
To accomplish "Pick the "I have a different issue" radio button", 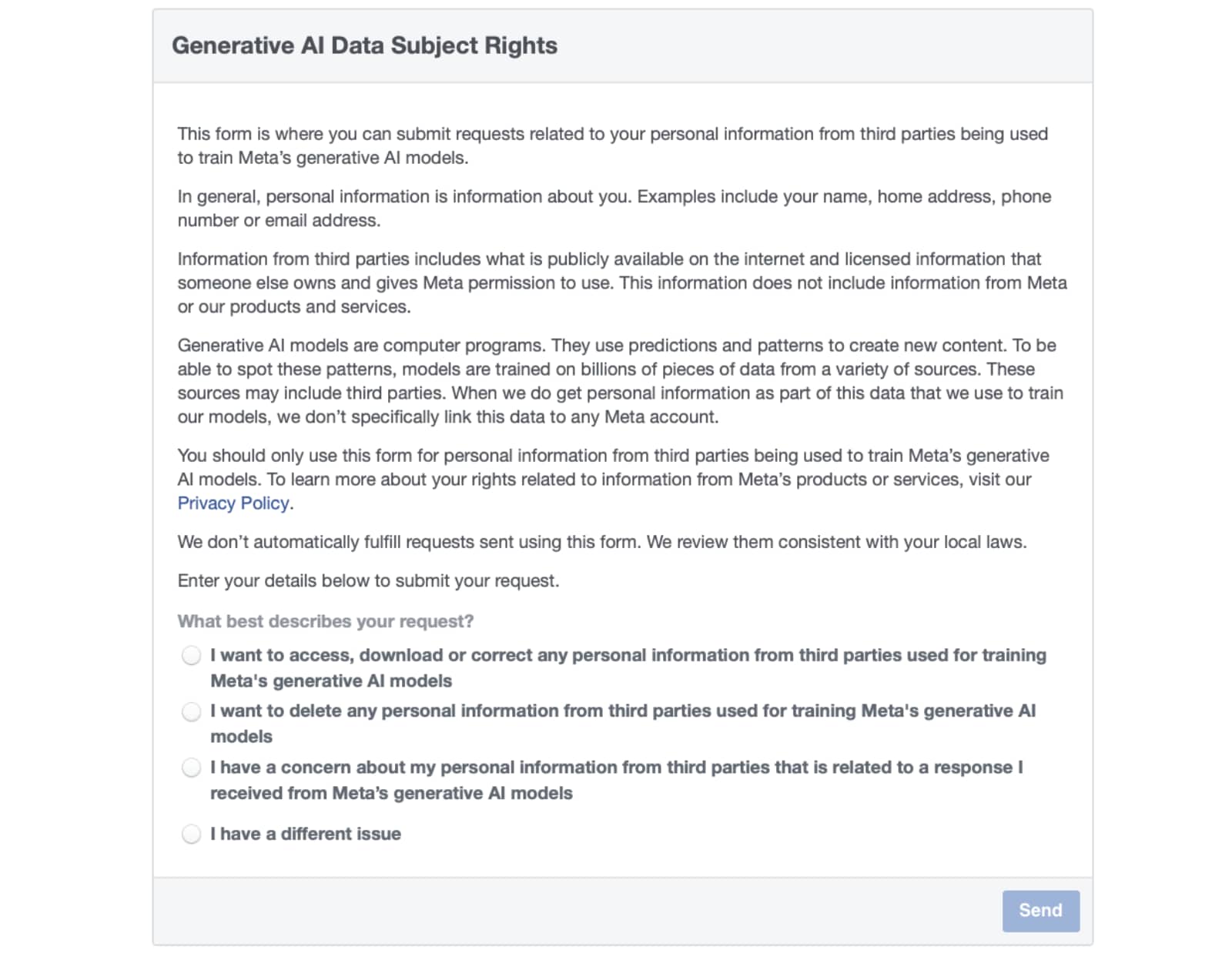I will tap(191, 834).
